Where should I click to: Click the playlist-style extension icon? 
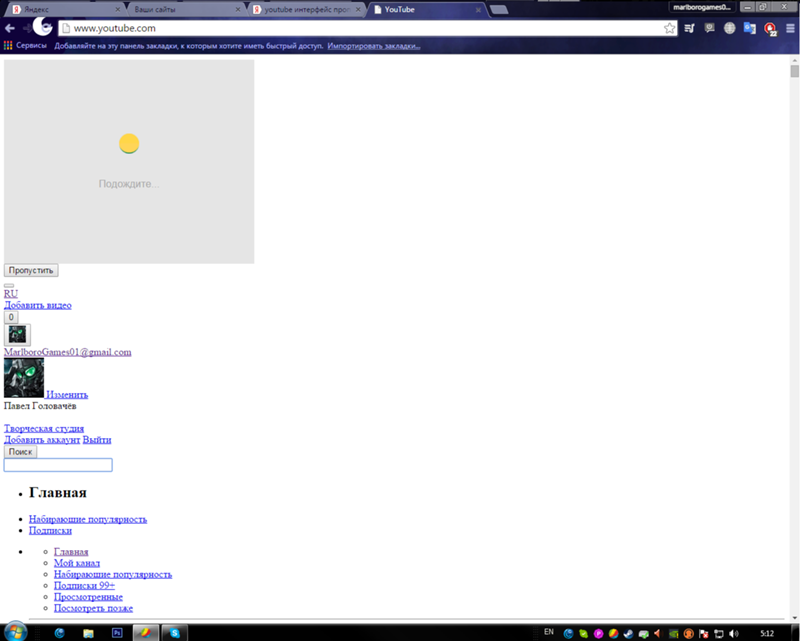click(689, 28)
